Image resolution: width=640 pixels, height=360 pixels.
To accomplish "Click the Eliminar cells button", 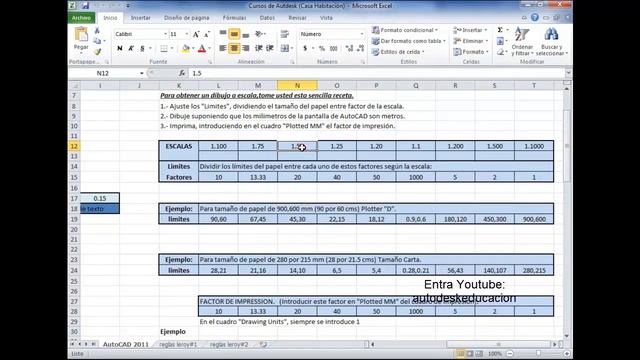I will click(471, 41).
